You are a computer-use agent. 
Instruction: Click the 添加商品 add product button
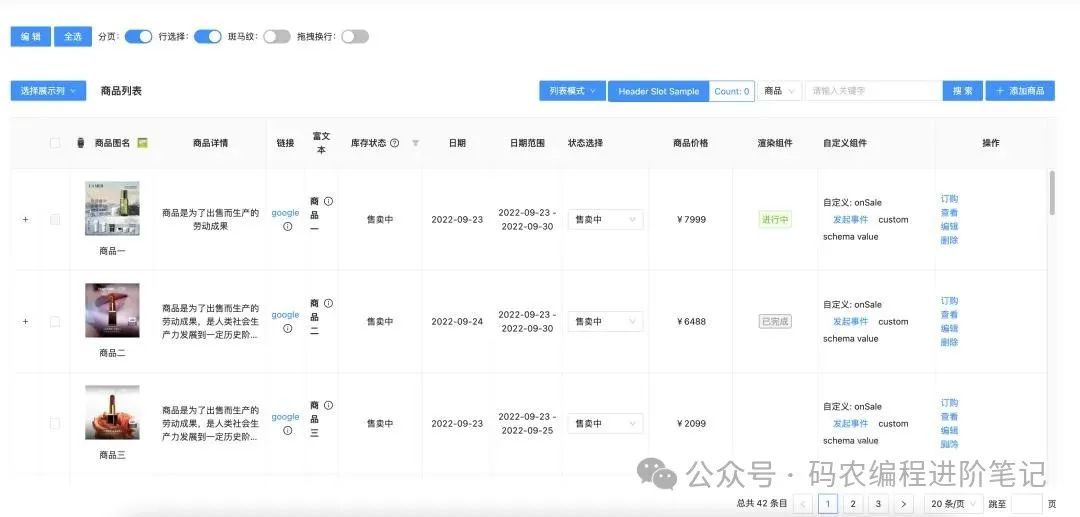click(1020, 91)
